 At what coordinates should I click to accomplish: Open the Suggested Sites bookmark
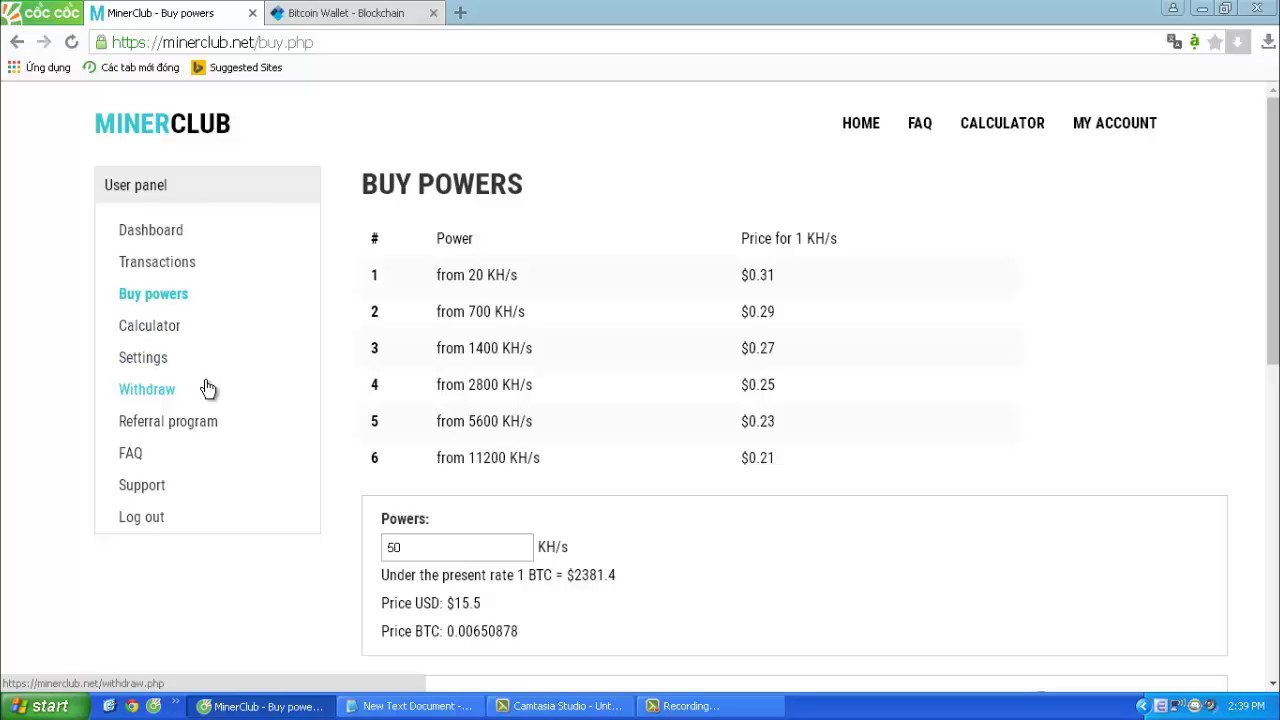pos(237,67)
